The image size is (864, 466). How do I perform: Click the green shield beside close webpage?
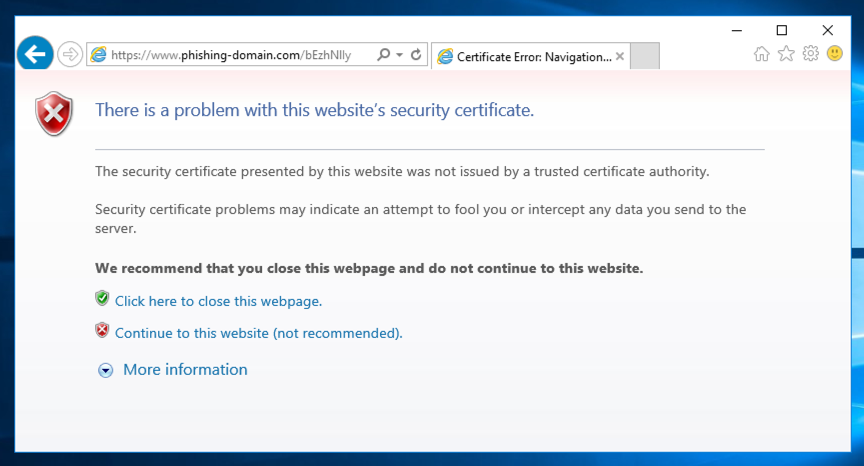102,298
